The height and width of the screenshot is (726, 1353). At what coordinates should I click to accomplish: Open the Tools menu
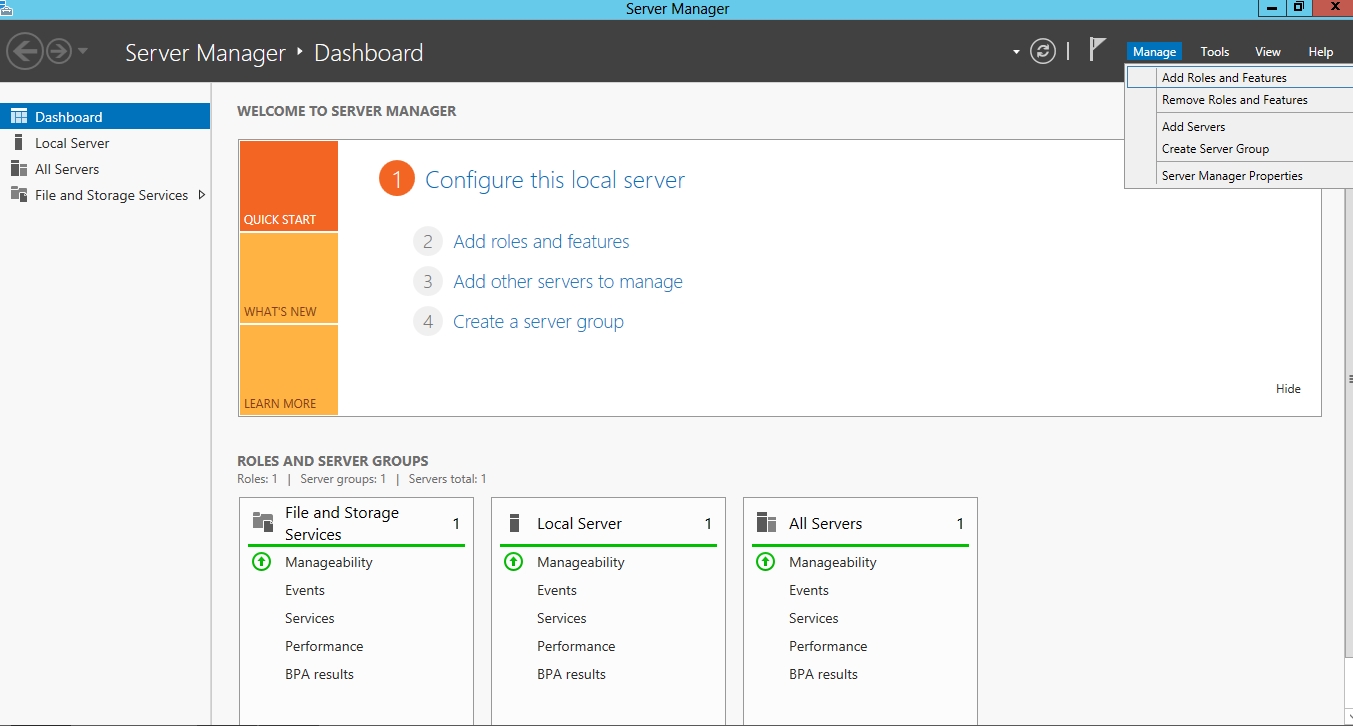(1214, 52)
